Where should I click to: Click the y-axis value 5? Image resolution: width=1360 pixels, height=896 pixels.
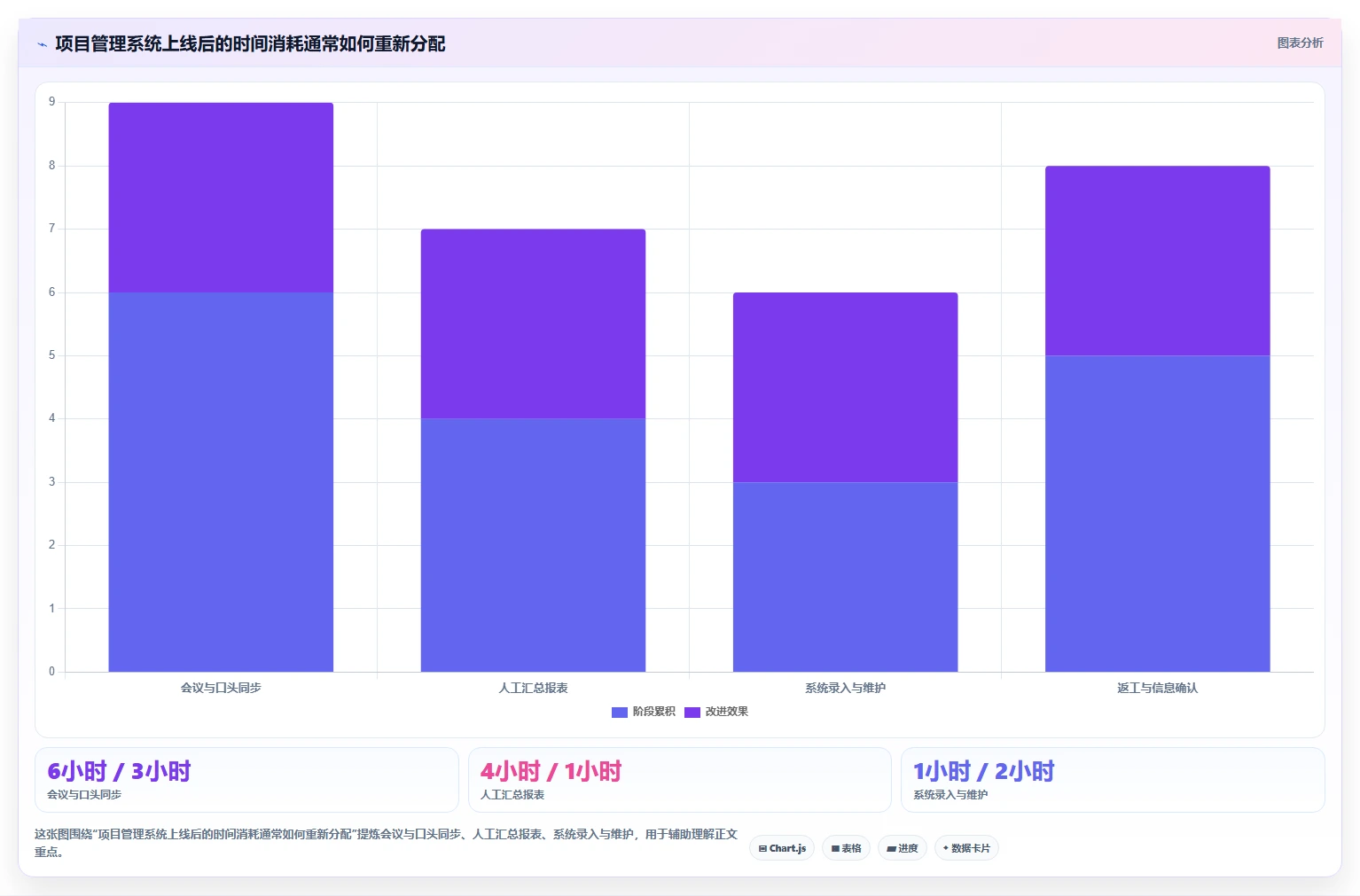(52, 355)
